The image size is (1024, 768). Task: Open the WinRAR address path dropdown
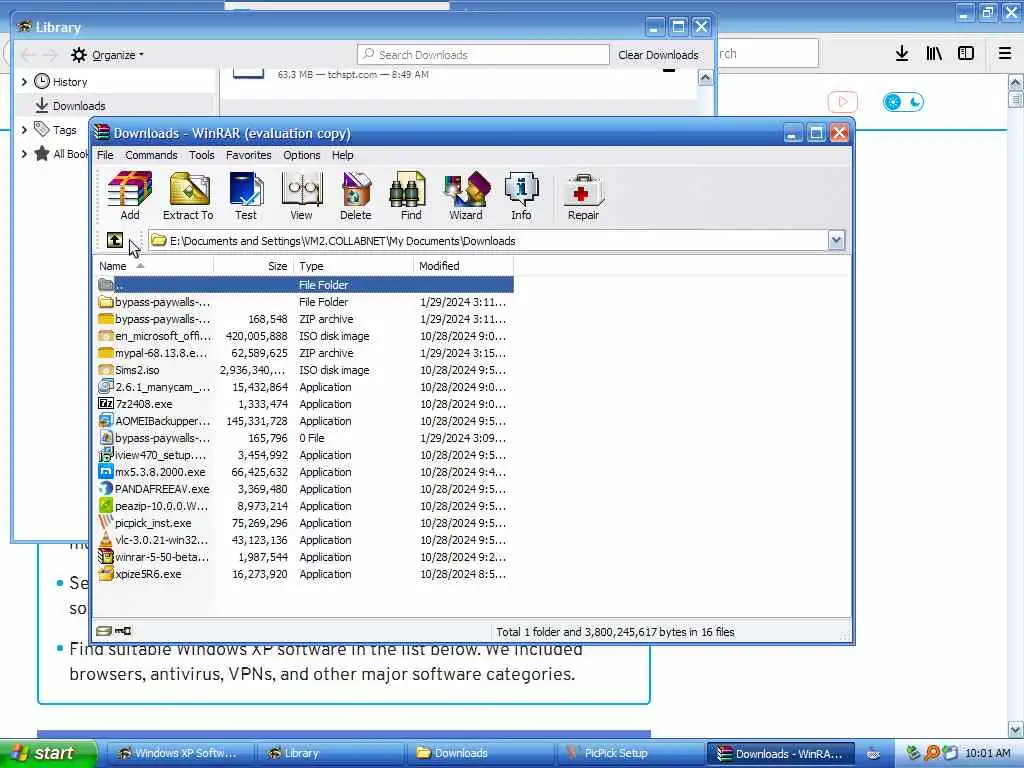(x=837, y=240)
